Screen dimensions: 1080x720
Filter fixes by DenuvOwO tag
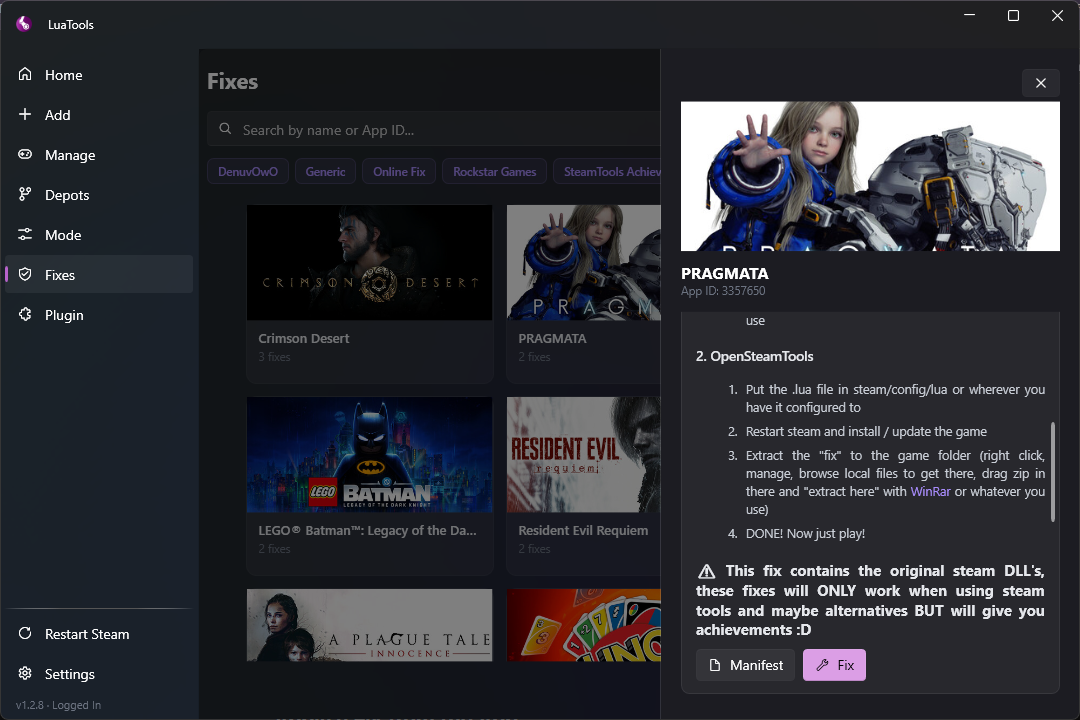pyautogui.click(x=248, y=172)
